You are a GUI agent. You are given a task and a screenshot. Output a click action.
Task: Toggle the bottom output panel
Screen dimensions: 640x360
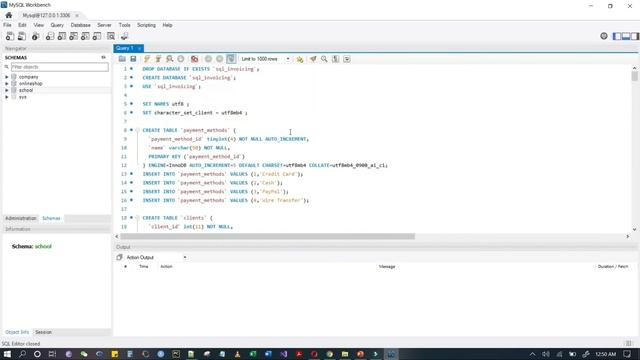click(626, 36)
